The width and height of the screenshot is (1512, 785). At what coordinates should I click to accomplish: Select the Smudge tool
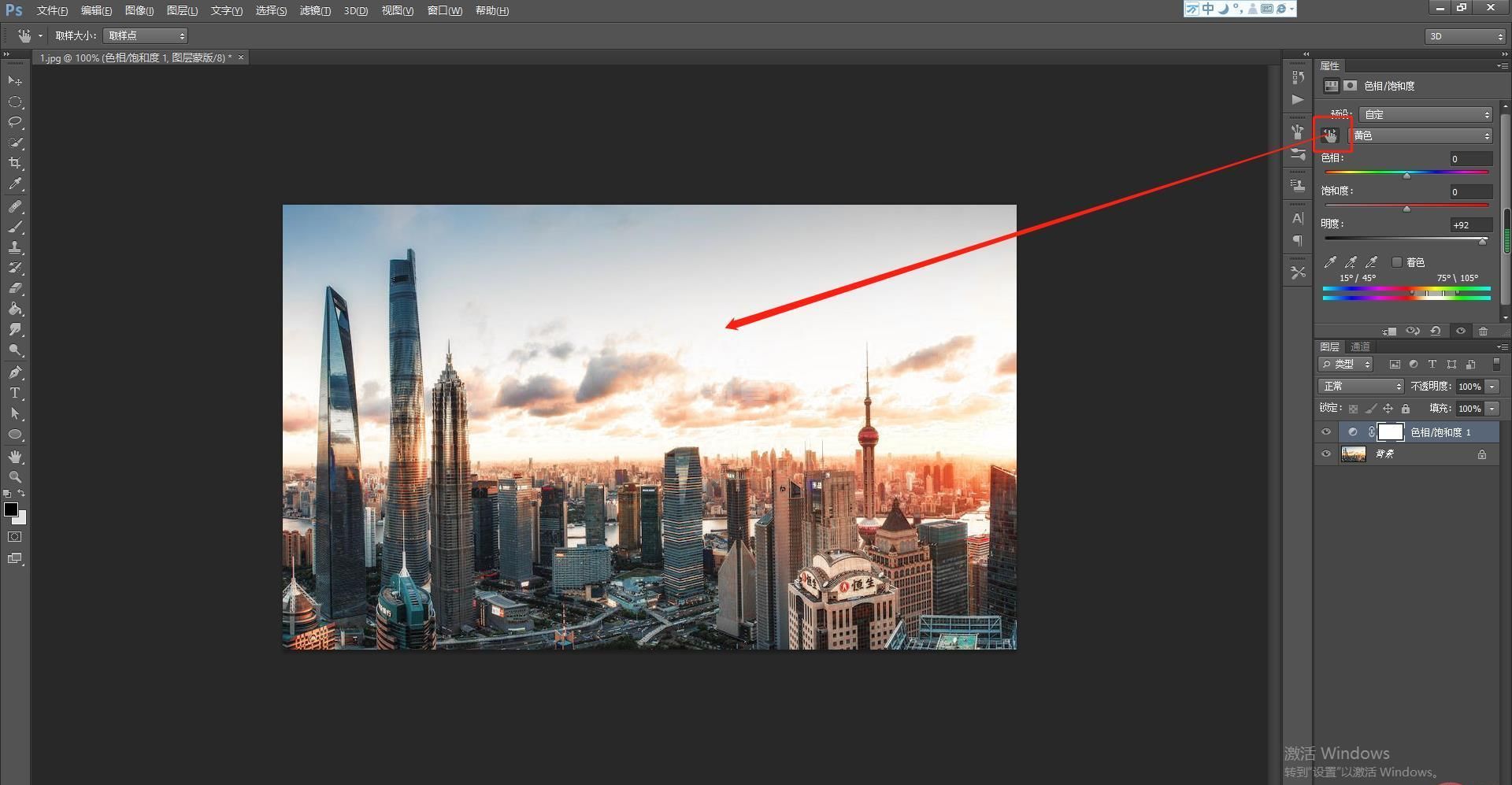tap(15, 329)
